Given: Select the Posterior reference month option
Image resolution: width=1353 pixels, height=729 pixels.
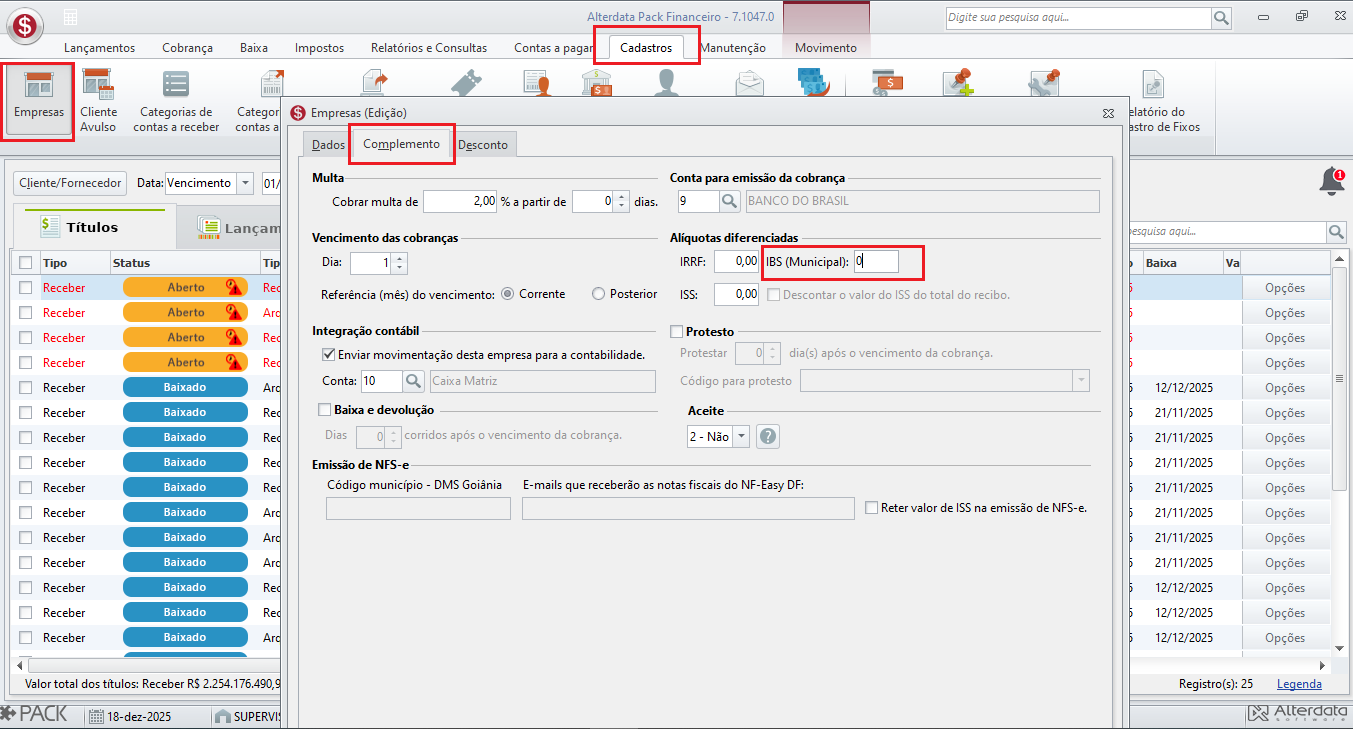Looking at the screenshot, I should point(599,294).
